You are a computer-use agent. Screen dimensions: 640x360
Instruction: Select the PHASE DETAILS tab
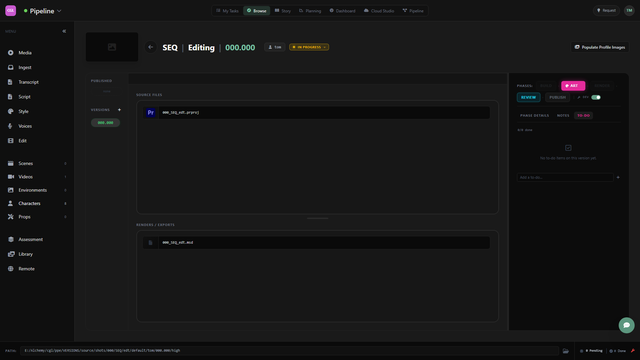tap(534, 116)
